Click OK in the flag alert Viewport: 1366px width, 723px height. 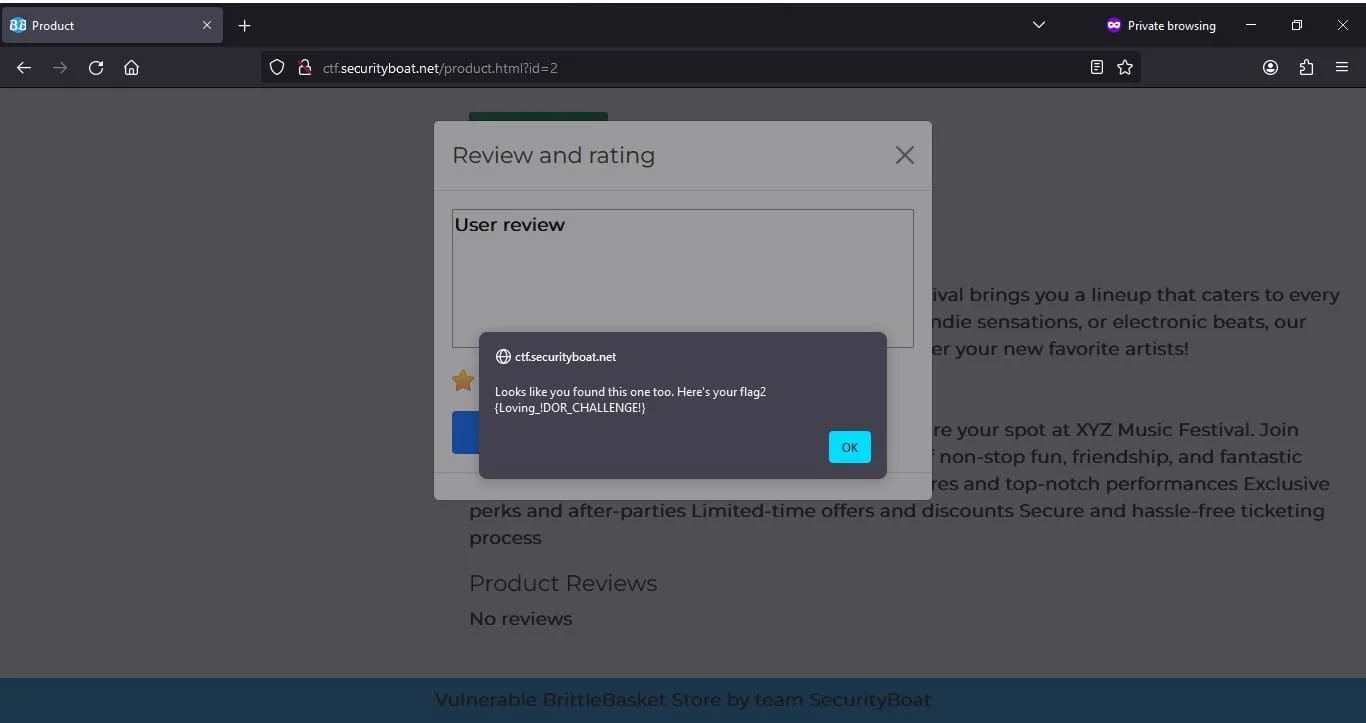tap(850, 447)
